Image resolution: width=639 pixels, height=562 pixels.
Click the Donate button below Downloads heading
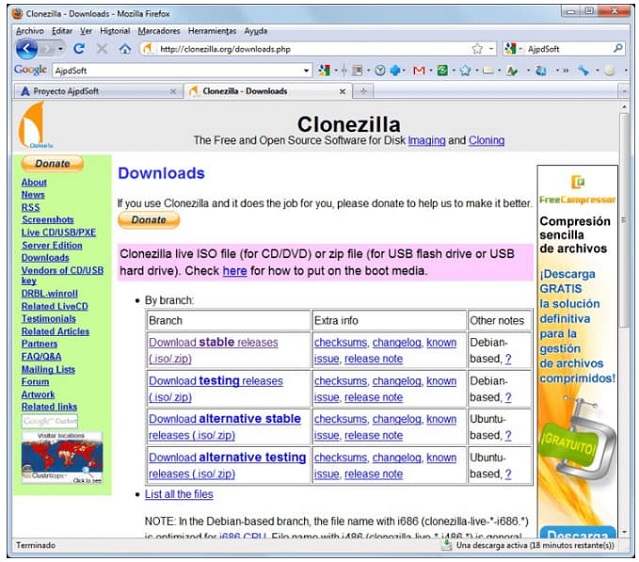point(149,220)
